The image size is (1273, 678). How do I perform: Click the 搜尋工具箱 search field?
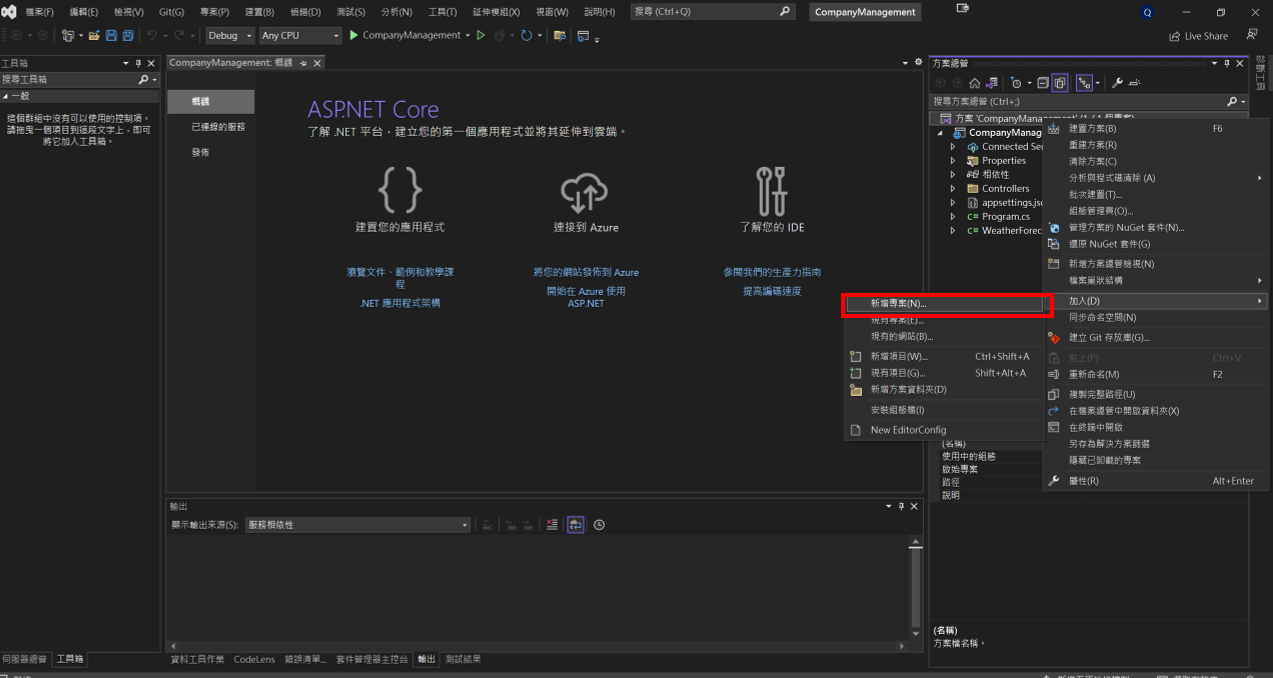point(79,79)
